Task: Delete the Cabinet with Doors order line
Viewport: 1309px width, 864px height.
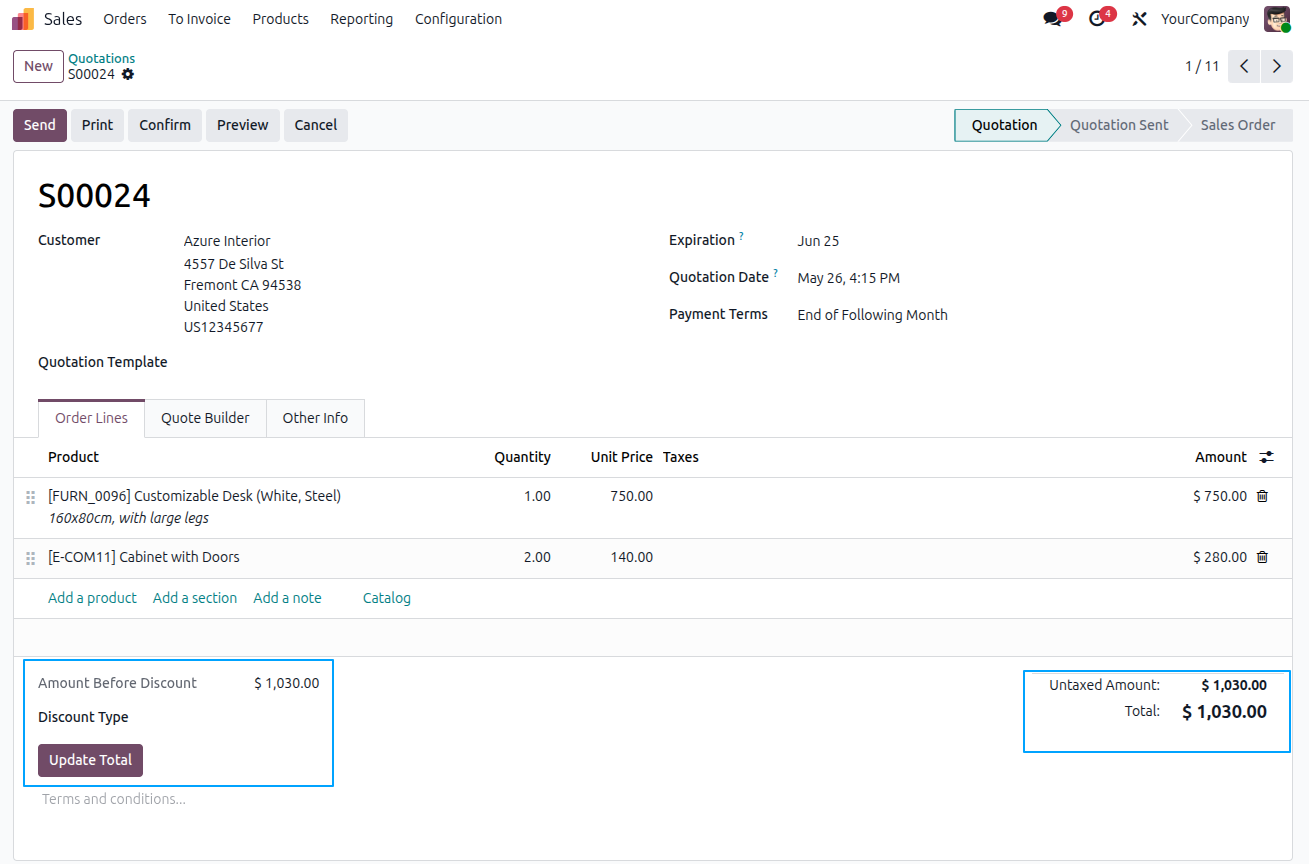Action: tap(1262, 557)
